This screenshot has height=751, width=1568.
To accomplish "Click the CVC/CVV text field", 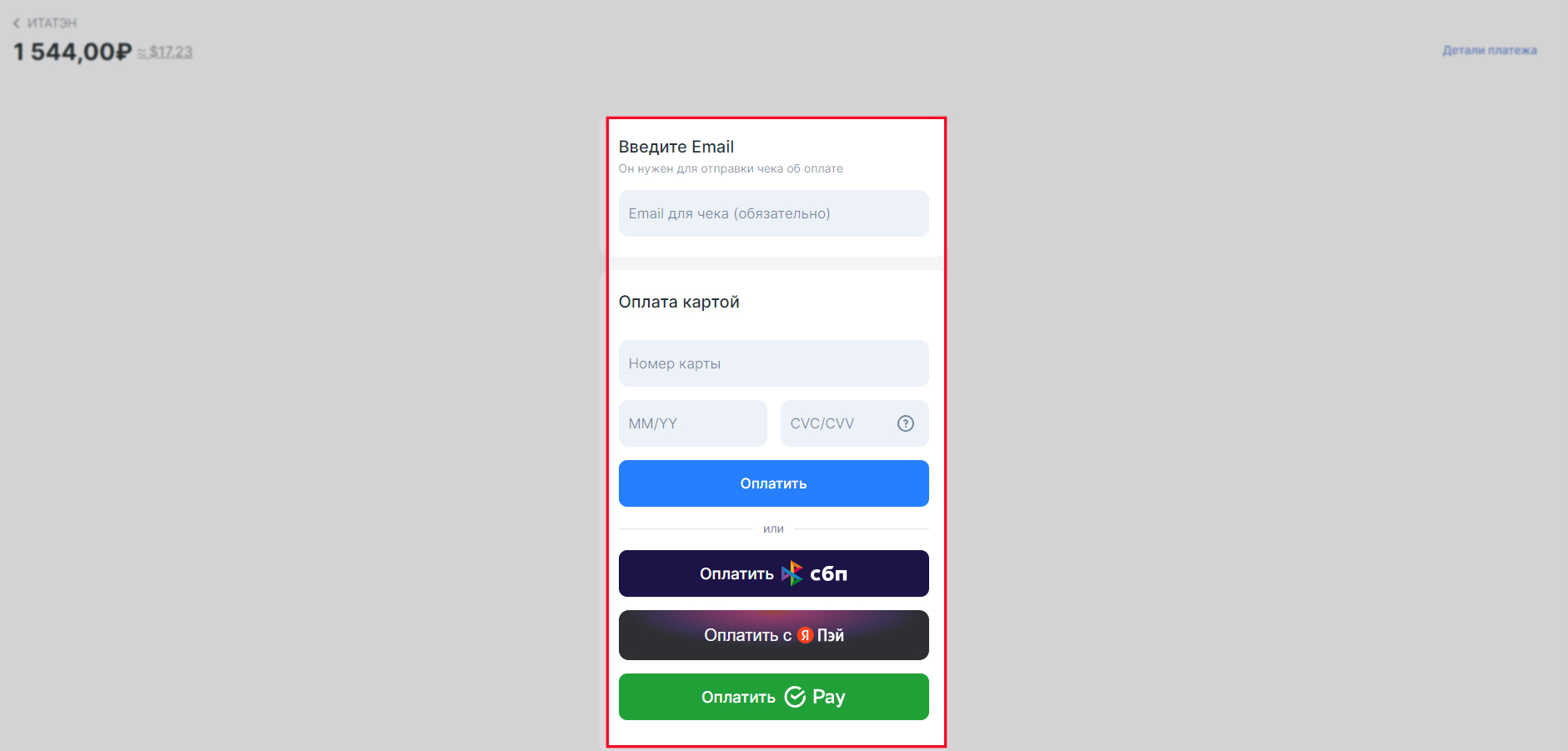I will (x=855, y=423).
